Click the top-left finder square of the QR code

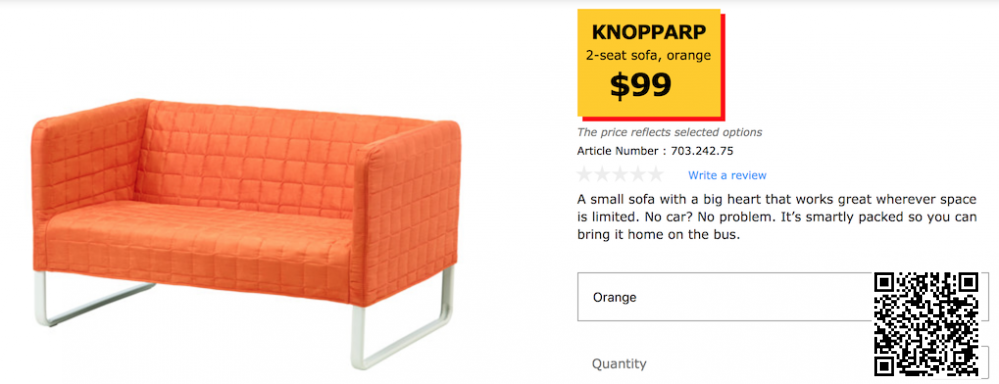pos(886,284)
